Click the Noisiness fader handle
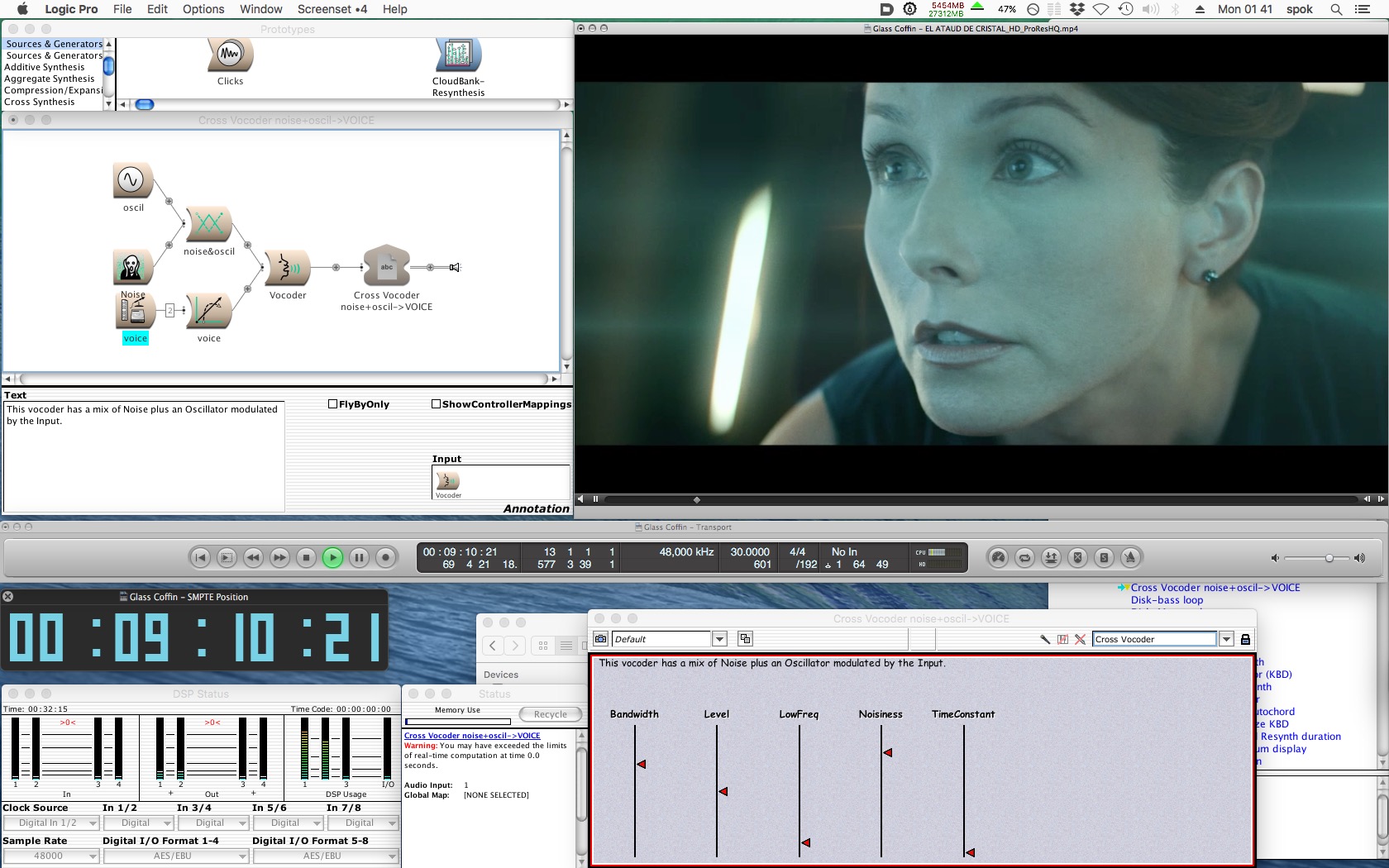The width and height of the screenshot is (1389, 868). [x=887, y=753]
